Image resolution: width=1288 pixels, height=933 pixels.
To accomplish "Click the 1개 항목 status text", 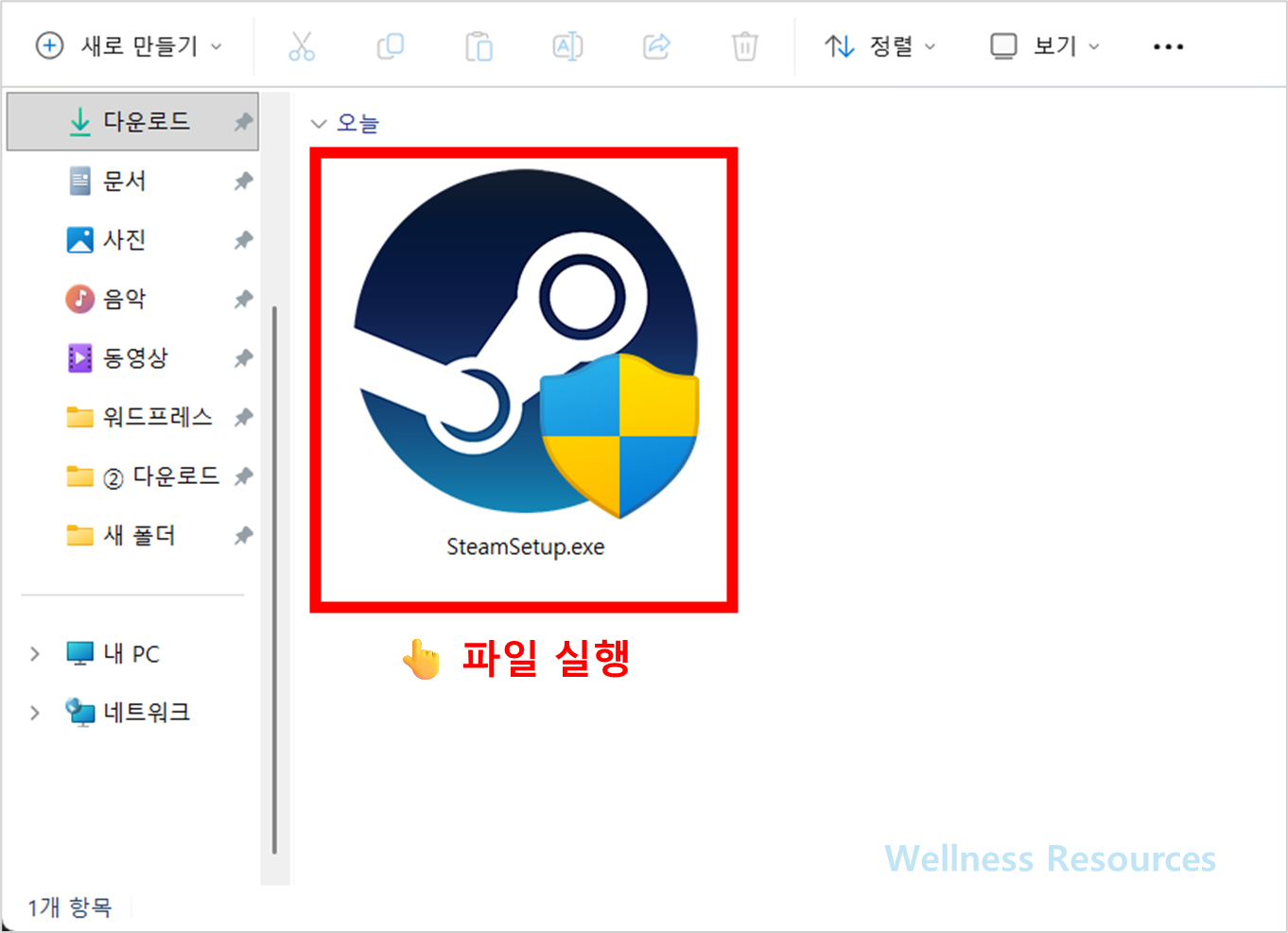I will pos(69,907).
